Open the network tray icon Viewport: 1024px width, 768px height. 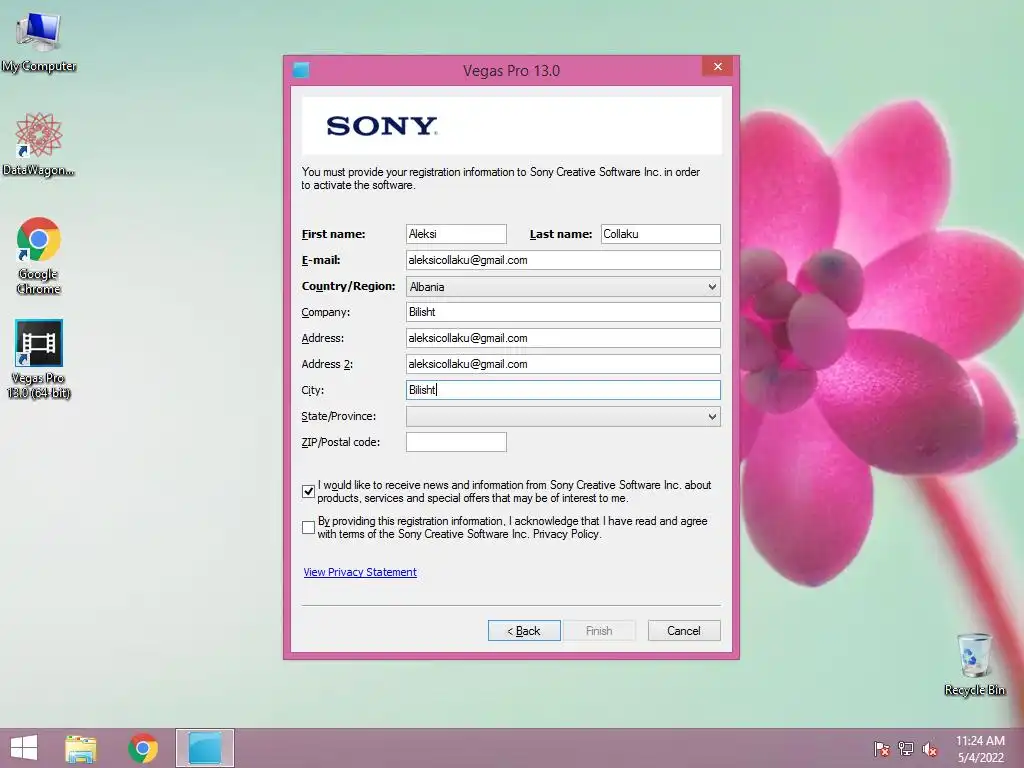tap(906, 749)
